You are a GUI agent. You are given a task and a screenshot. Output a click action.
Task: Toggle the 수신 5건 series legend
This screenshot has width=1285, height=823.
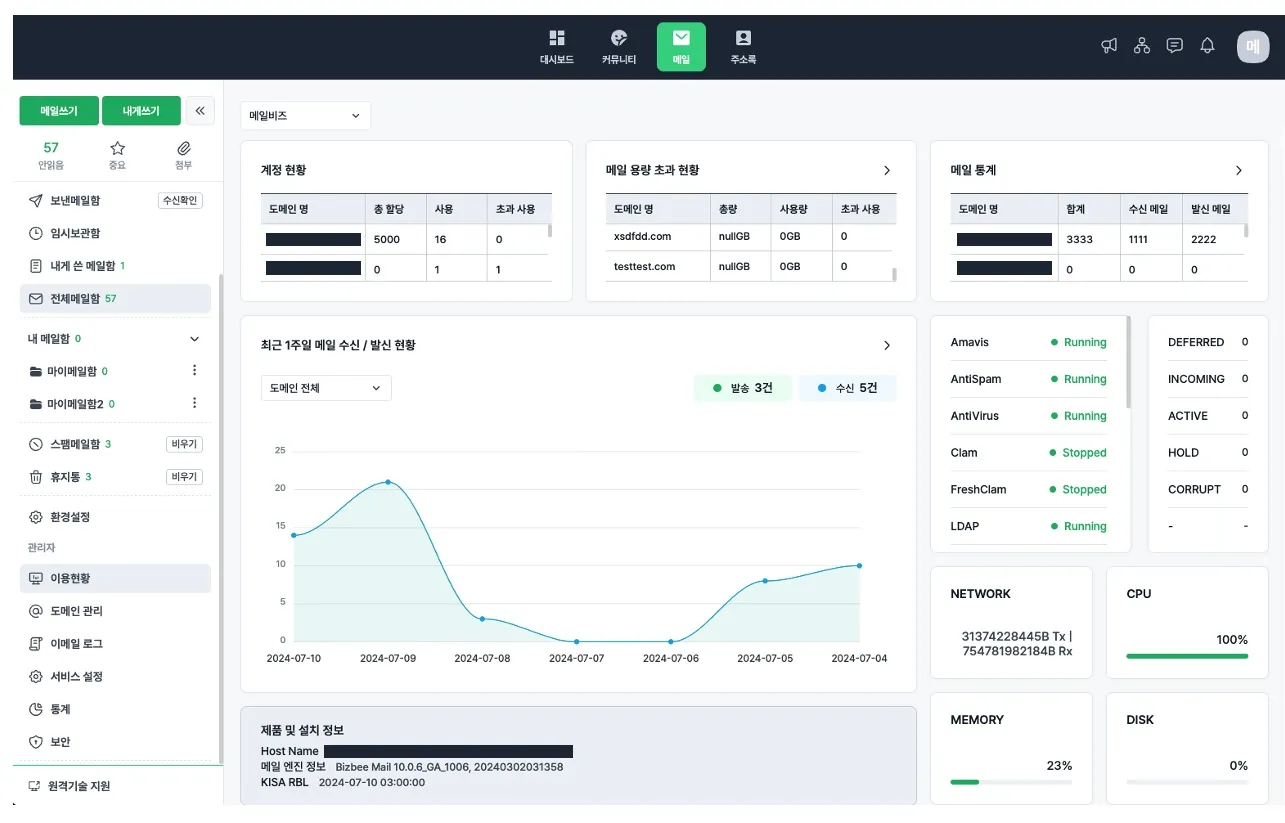tap(847, 388)
